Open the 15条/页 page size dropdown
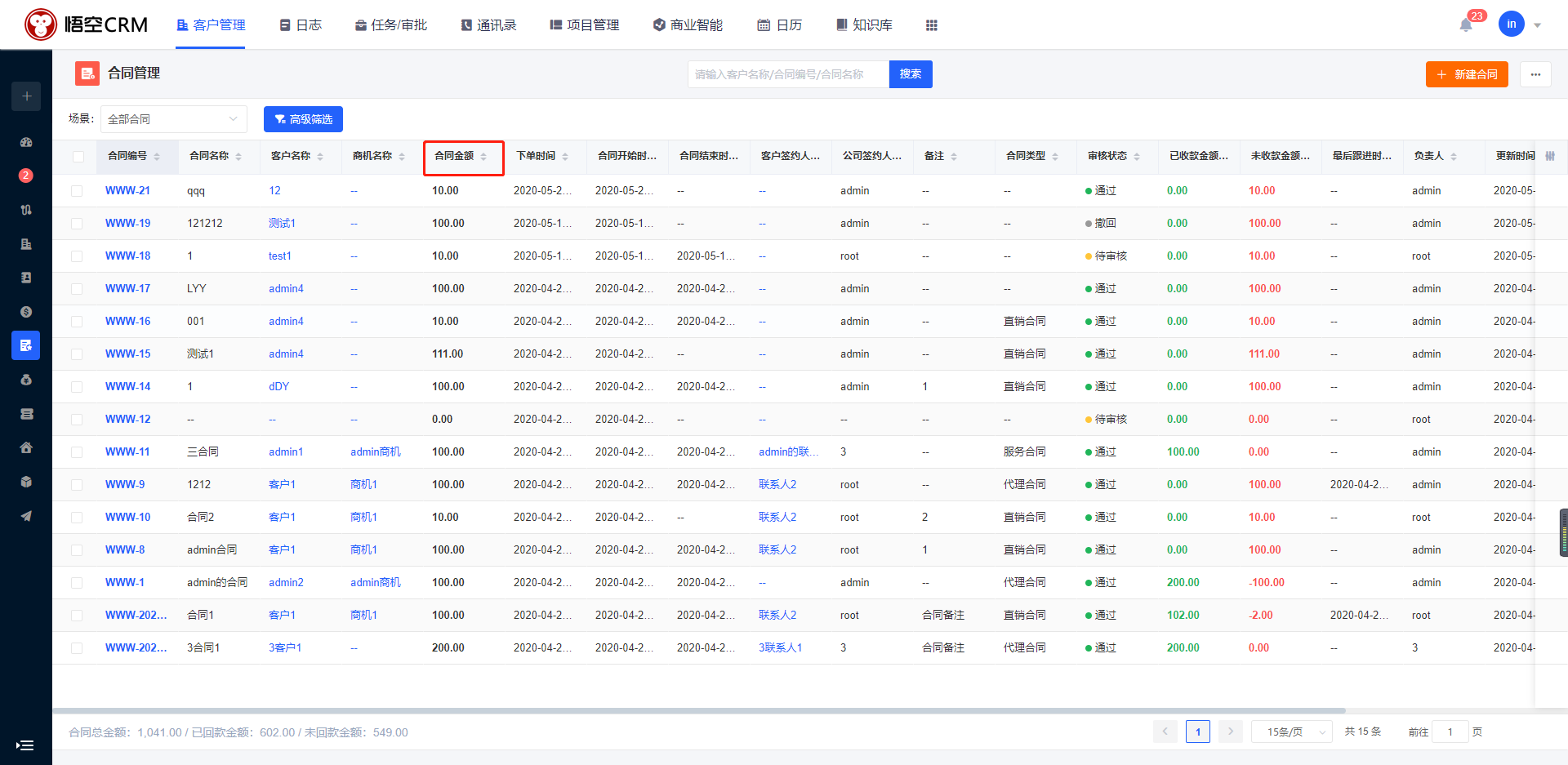 [x=1291, y=732]
